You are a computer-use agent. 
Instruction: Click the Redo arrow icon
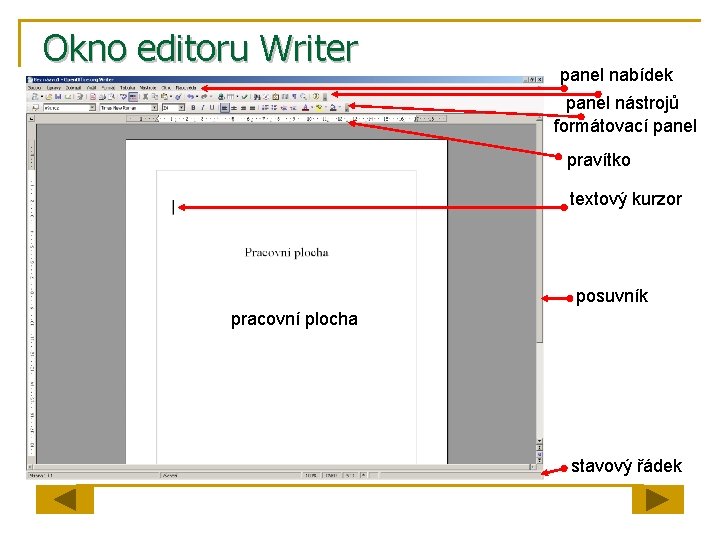coord(204,97)
